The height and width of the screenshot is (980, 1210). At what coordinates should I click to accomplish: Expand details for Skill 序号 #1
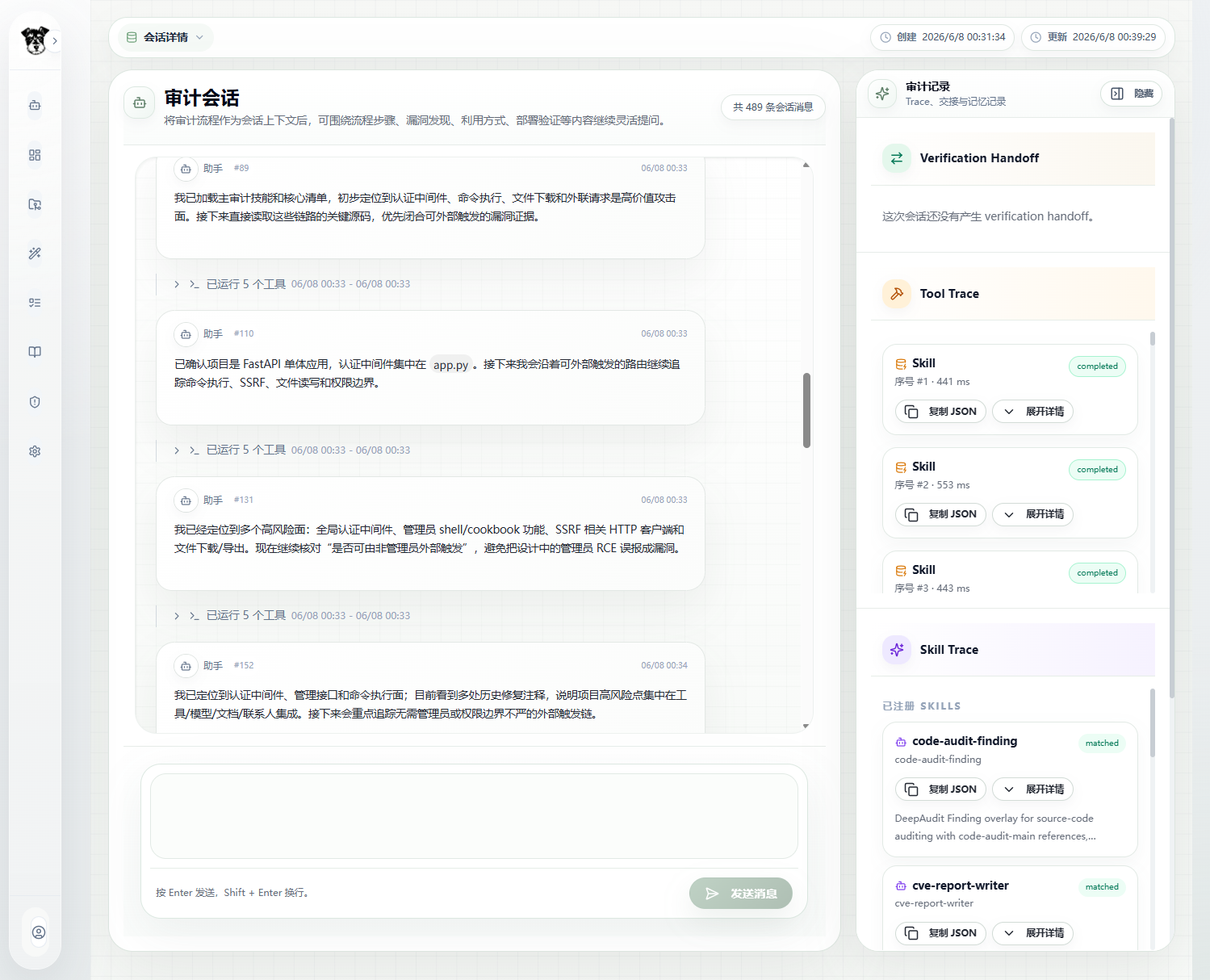point(1032,412)
